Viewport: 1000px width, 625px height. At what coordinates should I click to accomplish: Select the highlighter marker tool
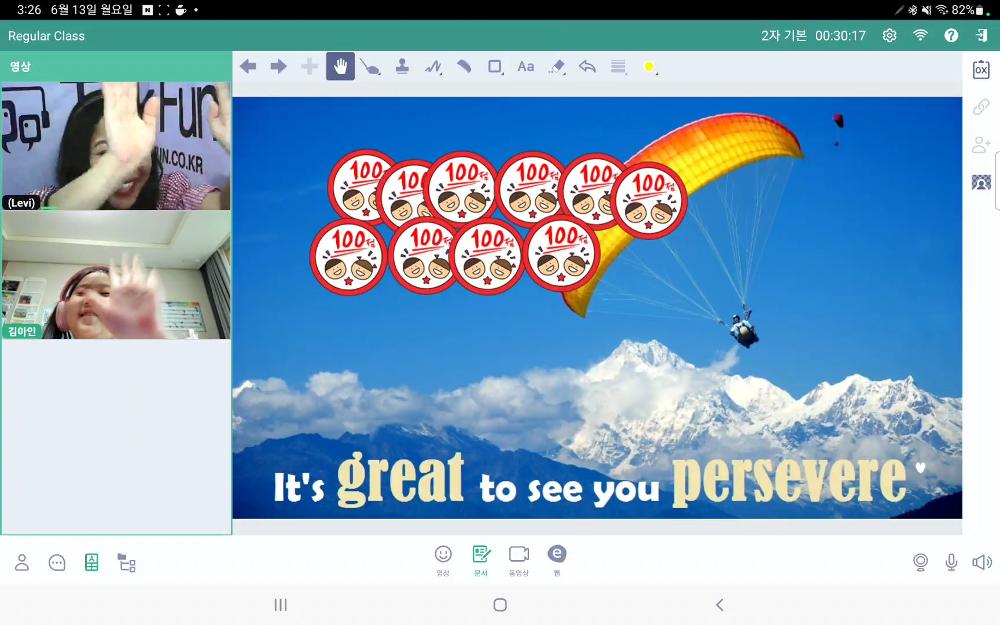[464, 67]
